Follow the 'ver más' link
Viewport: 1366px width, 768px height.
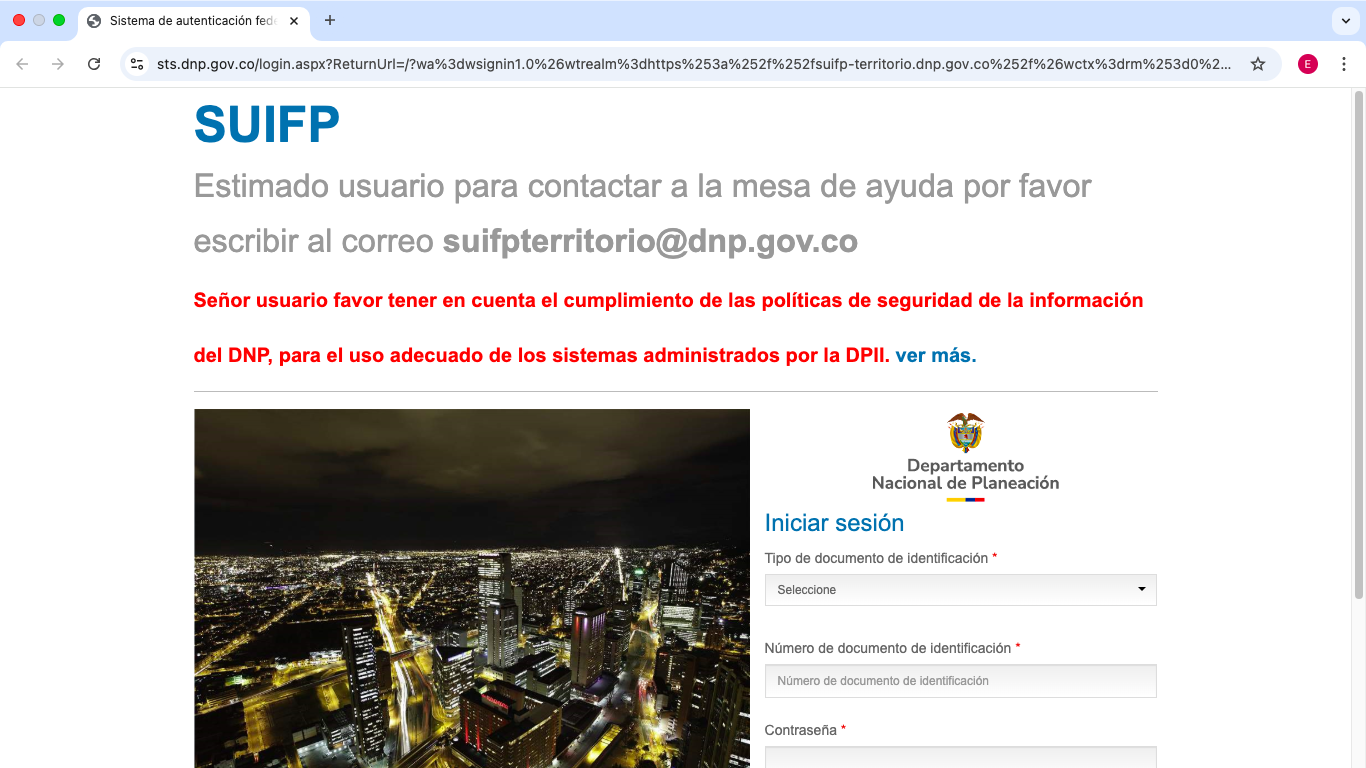(x=935, y=355)
